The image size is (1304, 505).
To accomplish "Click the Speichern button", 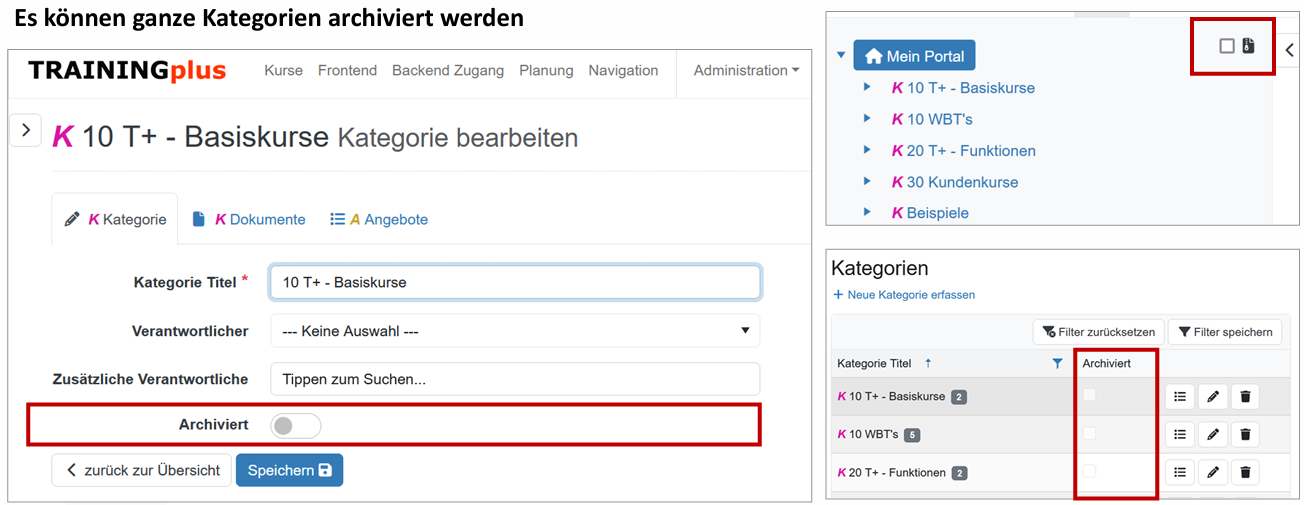I will [289, 470].
